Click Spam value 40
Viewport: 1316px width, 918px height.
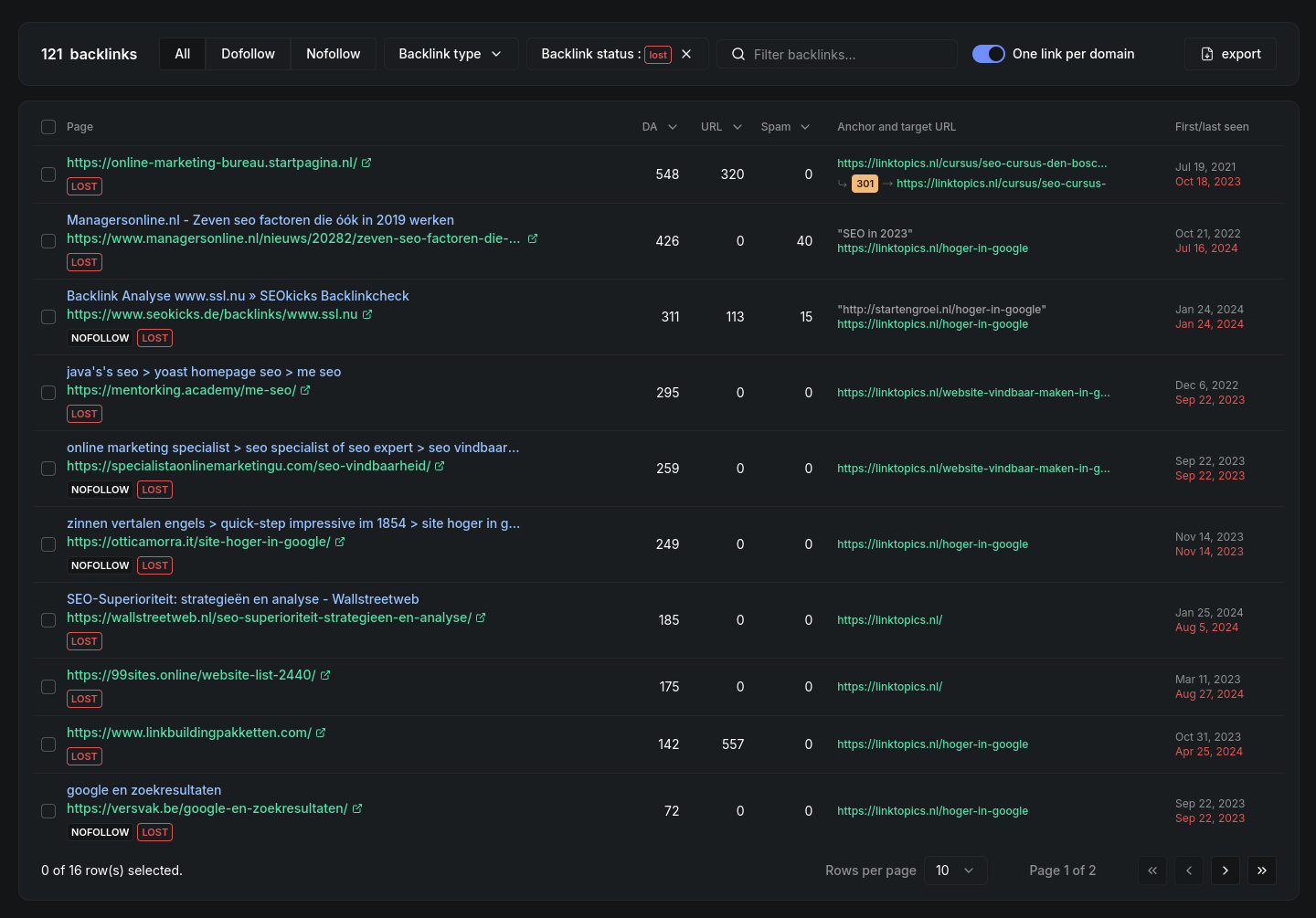point(804,241)
